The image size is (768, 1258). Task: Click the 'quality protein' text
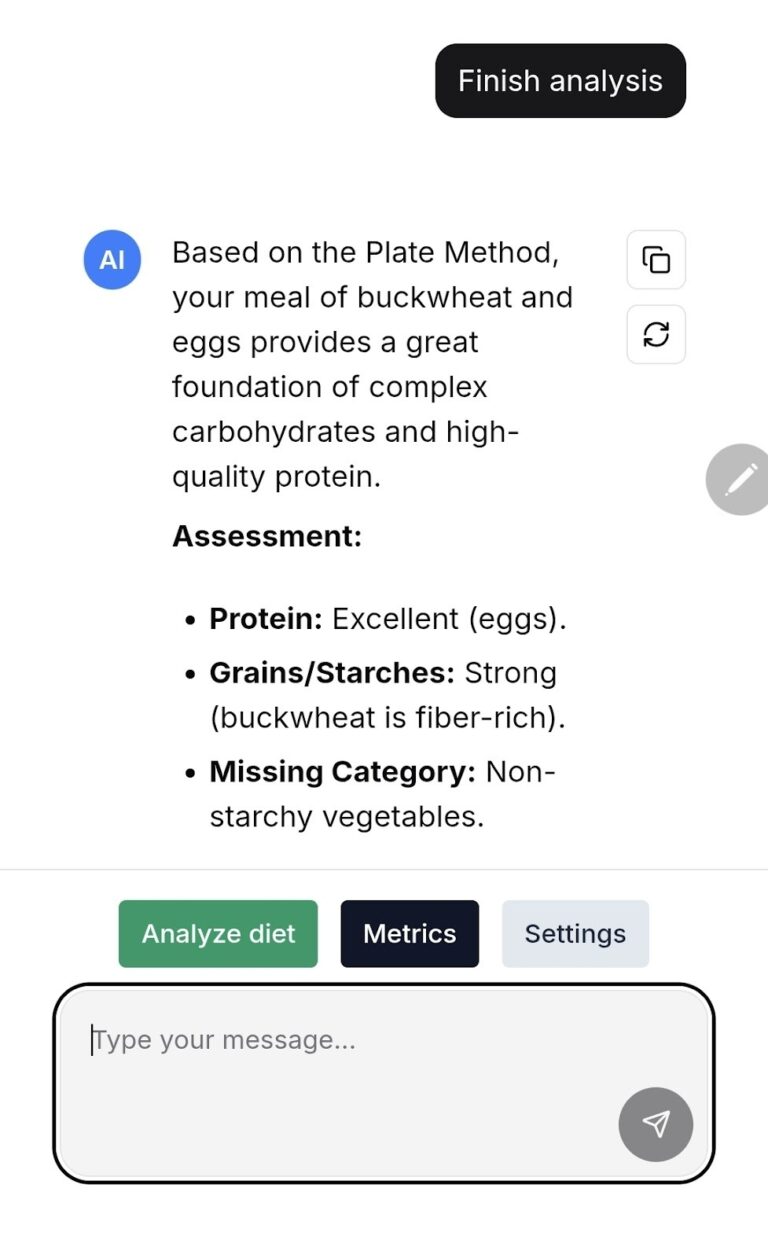(x=276, y=477)
